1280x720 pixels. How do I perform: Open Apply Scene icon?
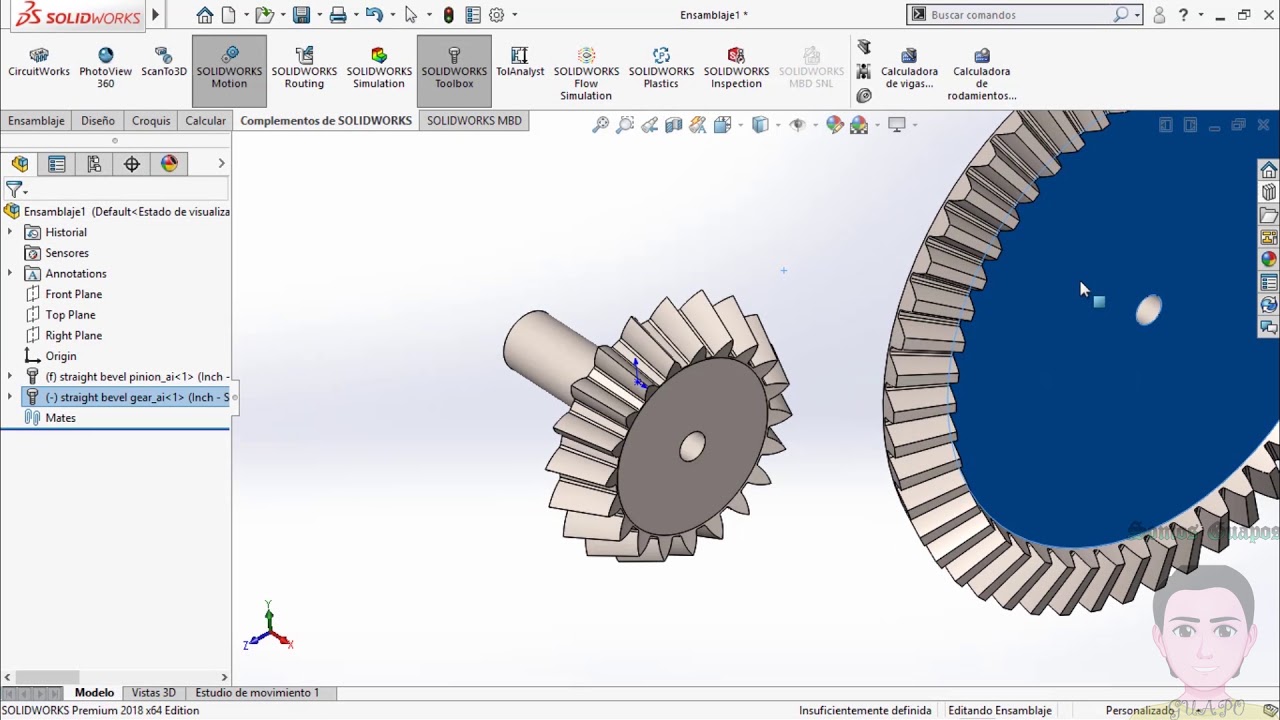coord(859,125)
